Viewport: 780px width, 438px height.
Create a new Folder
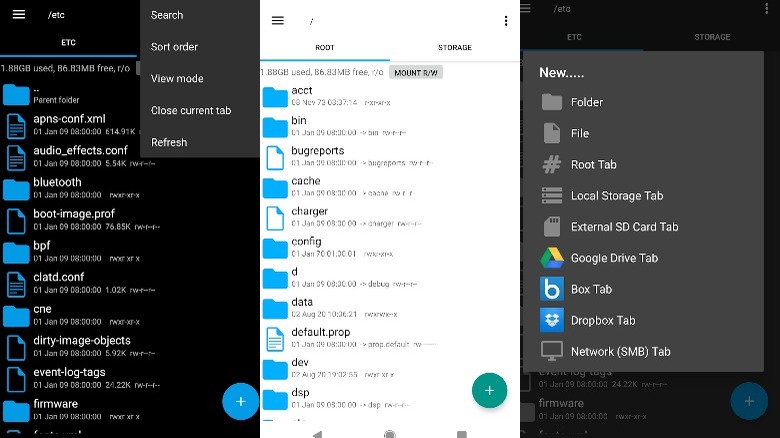pyautogui.click(x=586, y=102)
